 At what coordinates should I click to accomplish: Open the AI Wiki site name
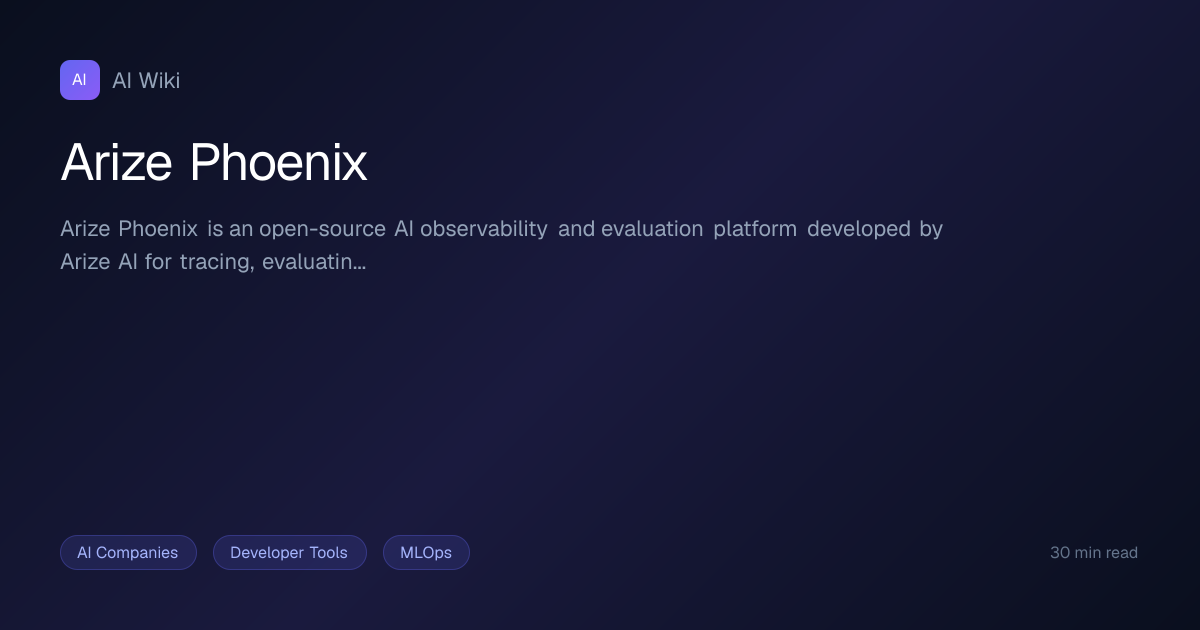(x=146, y=81)
